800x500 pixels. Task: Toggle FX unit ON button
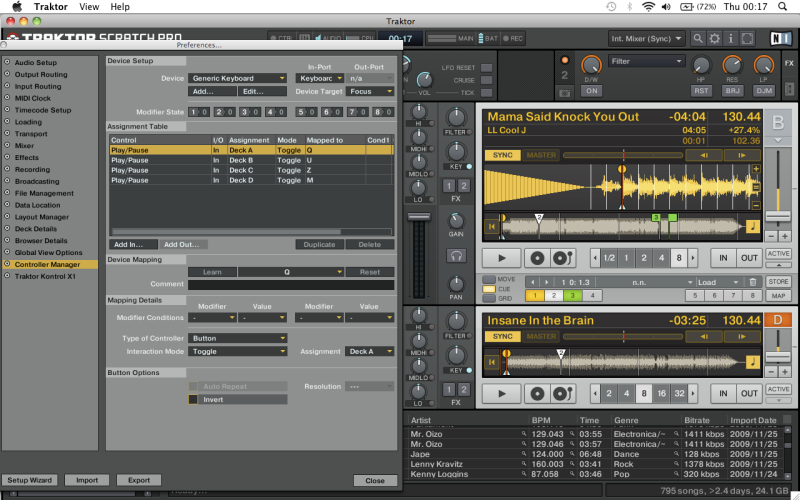tap(591, 91)
